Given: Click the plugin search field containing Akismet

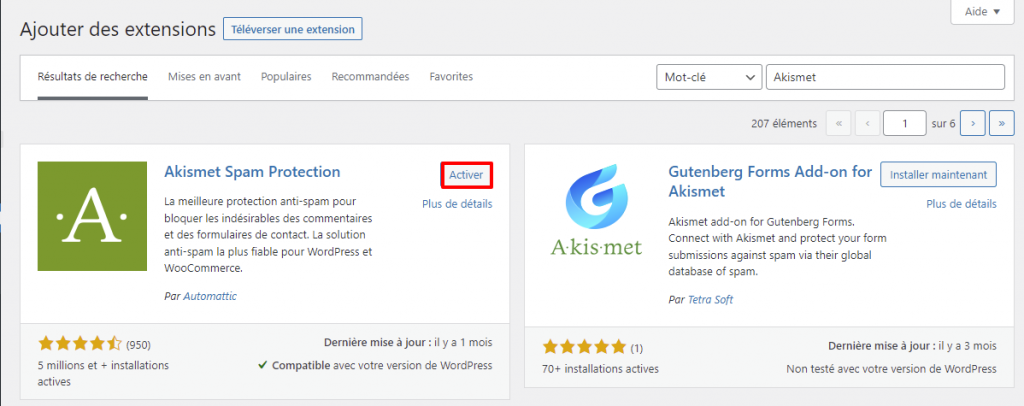Looking at the screenshot, I should click(885, 77).
